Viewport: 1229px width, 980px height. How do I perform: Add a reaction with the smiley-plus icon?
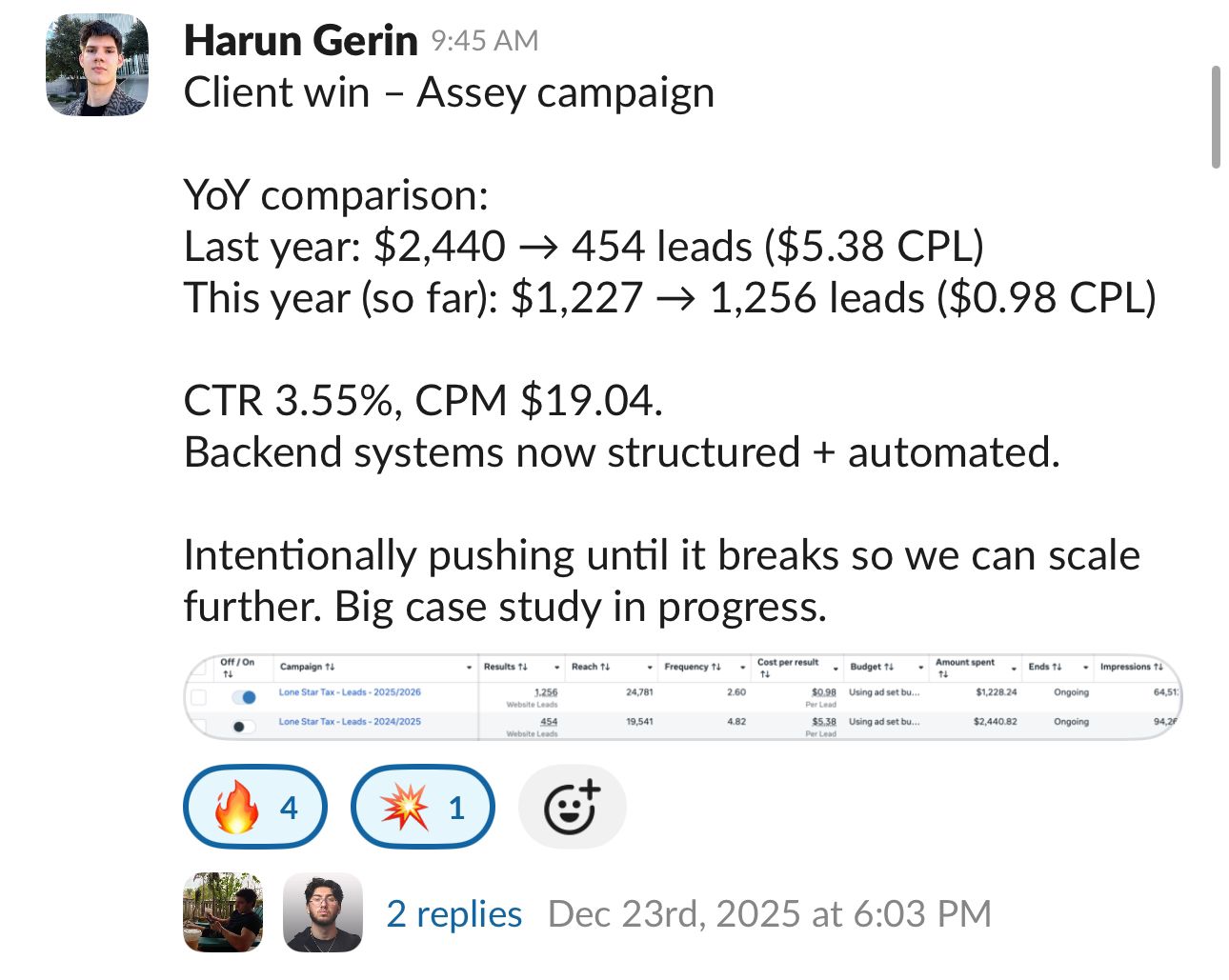pyautogui.click(x=571, y=807)
